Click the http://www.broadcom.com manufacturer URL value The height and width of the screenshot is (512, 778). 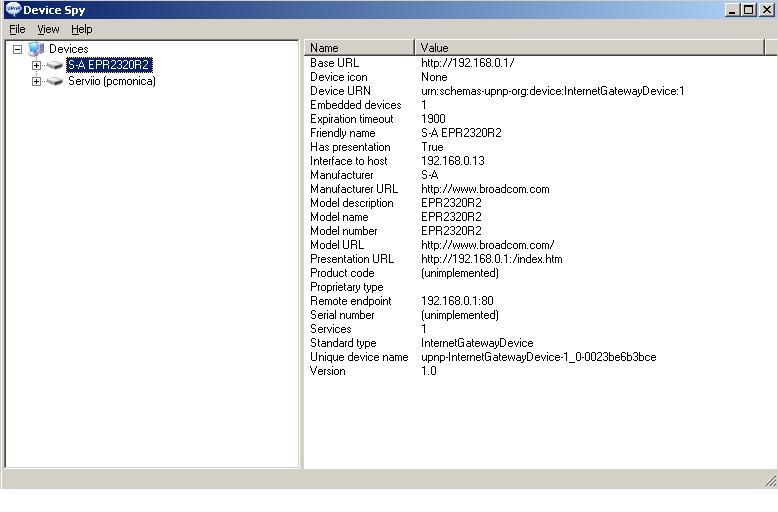(485, 189)
